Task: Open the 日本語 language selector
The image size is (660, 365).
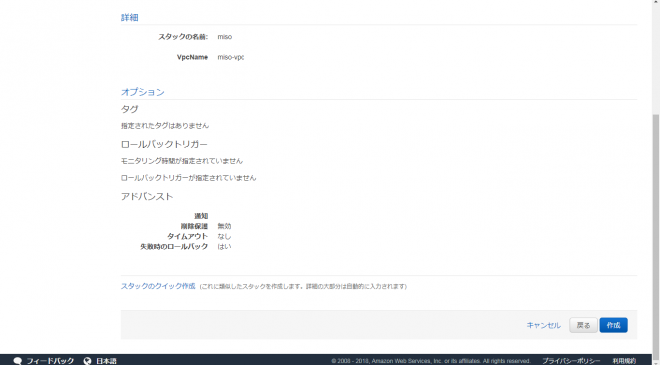Action: pos(106,361)
